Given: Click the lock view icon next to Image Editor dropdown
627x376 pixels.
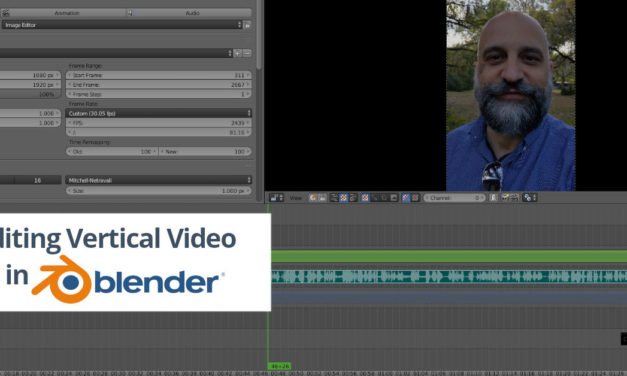Looking at the screenshot, I should coord(248,25).
